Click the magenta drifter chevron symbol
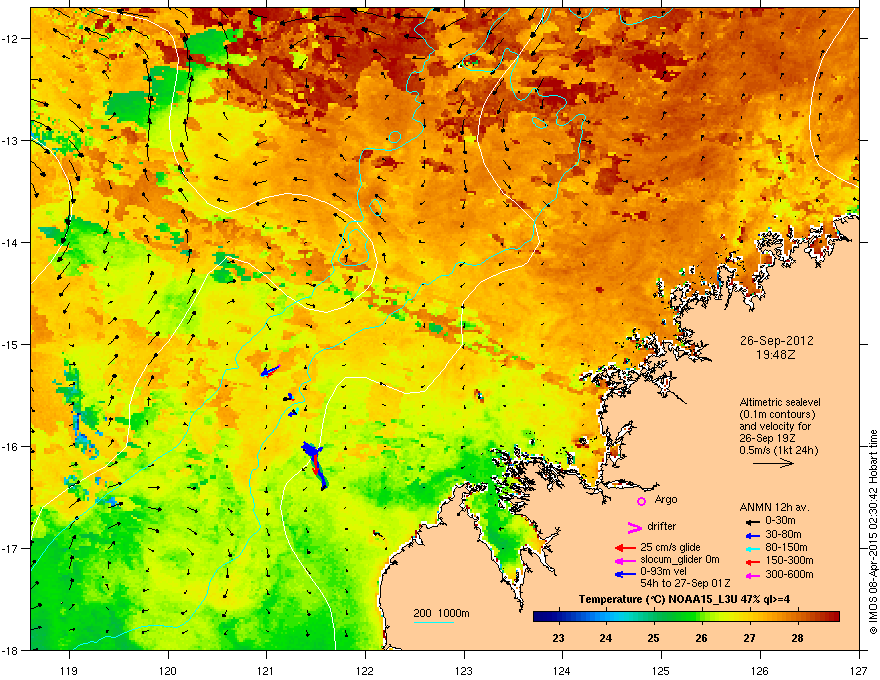The height and width of the screenshot is (680, 880). pos(635,527)
